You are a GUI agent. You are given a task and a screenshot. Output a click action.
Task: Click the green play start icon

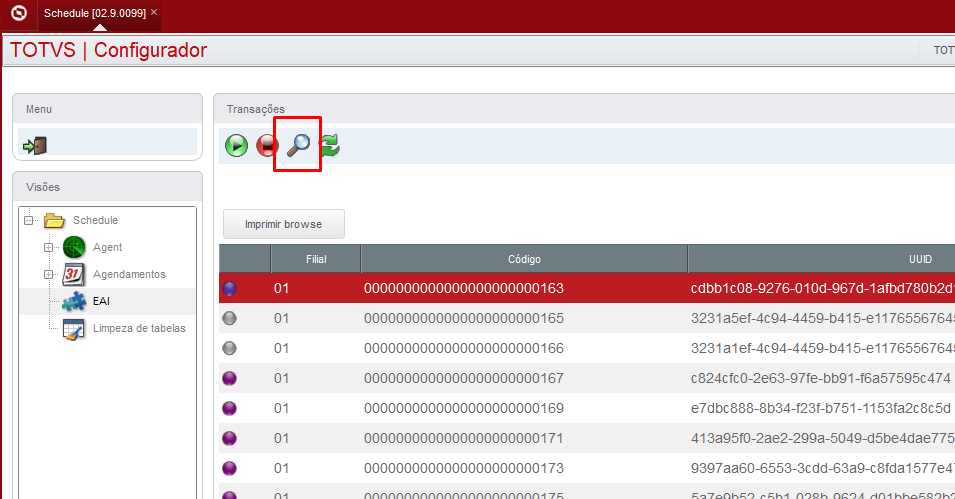click(236, 146)
